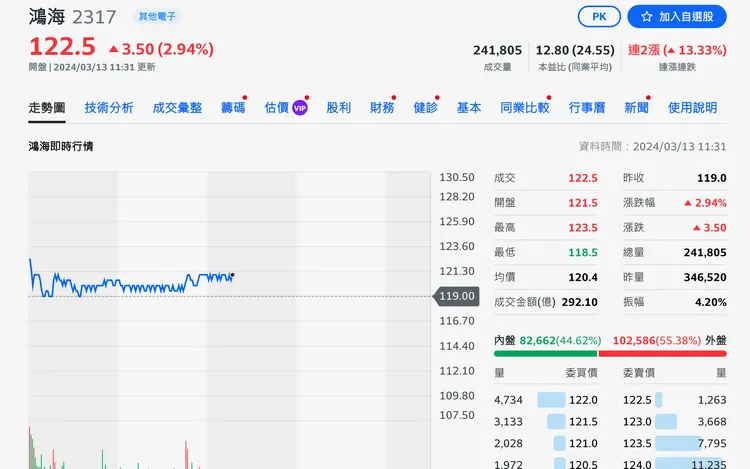Switch to 股利 tab
The width and height of the screenshot is (750, 469).
(x=339, y=108)
